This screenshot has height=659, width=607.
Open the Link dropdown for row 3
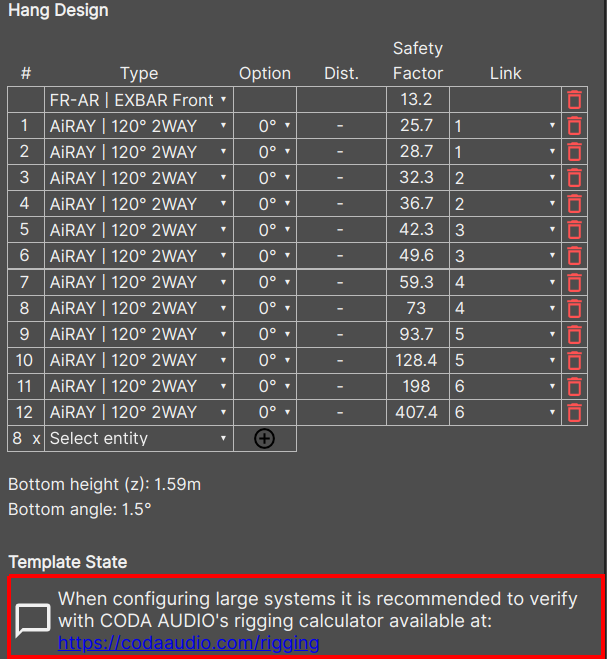point(505,178)
